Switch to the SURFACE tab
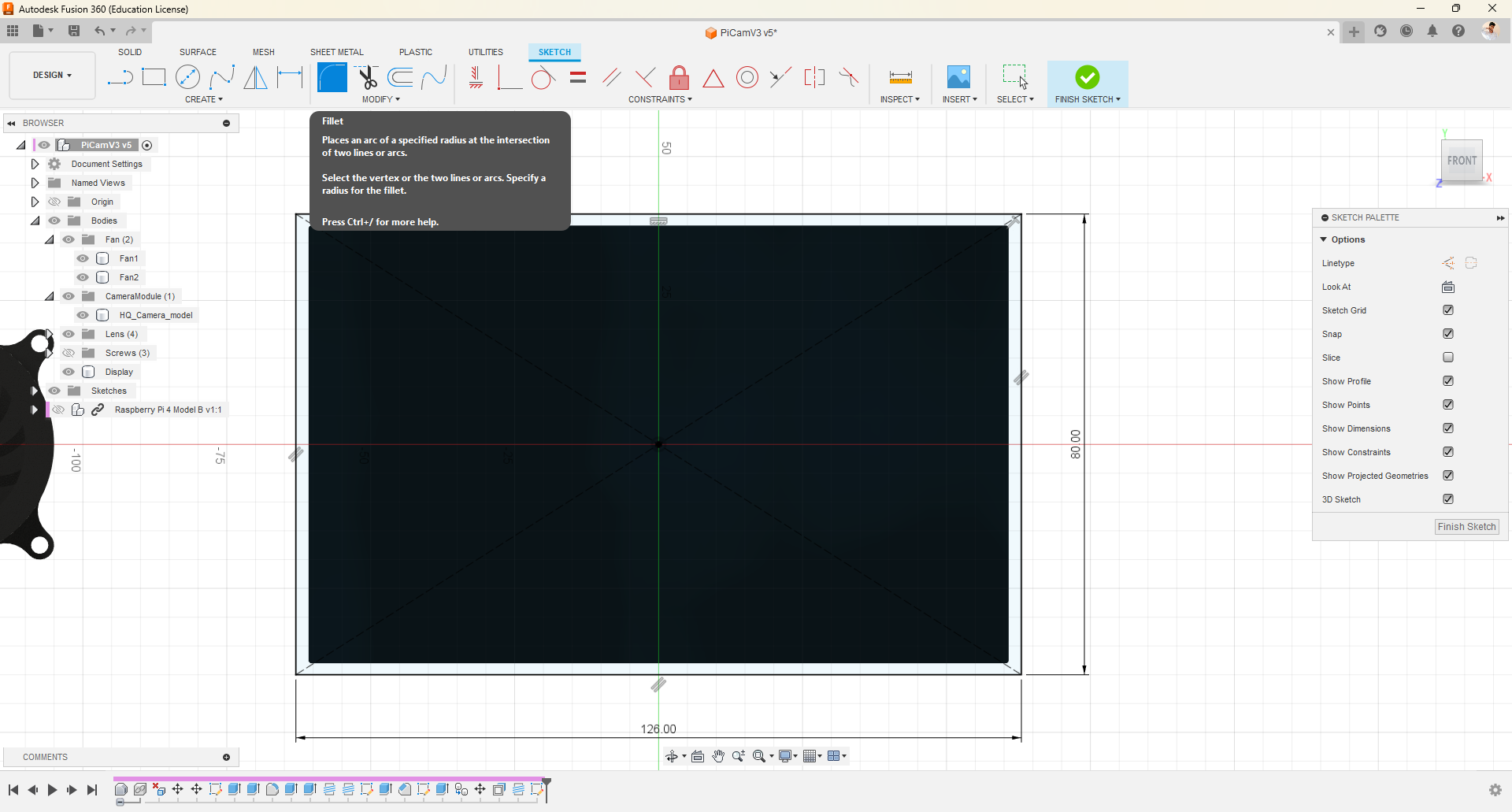 [x=198, y=52]
